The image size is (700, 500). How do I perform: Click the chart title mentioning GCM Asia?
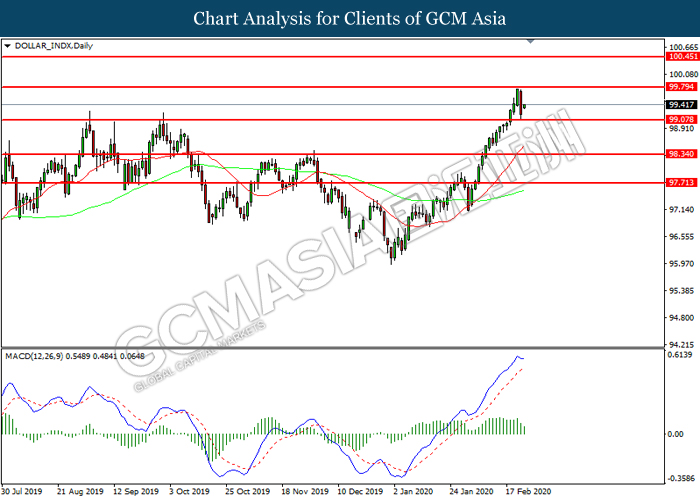pos(349,18)
